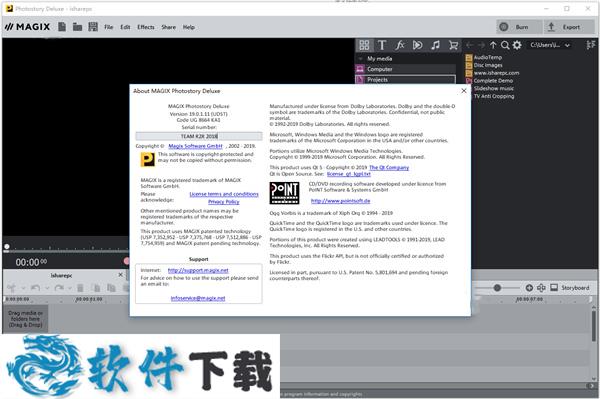This screenshot has height=399, width=600.
Task: Open the store shopping cart tab
Action: pos(453,45)
